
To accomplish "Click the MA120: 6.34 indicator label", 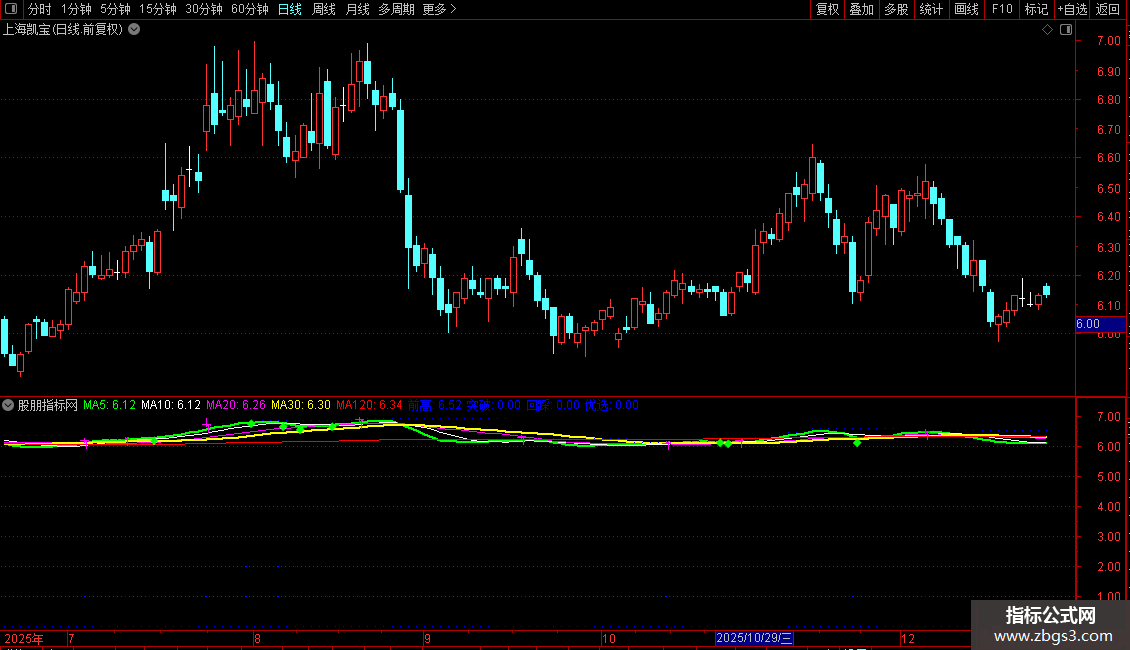I will tap(369, 405).
